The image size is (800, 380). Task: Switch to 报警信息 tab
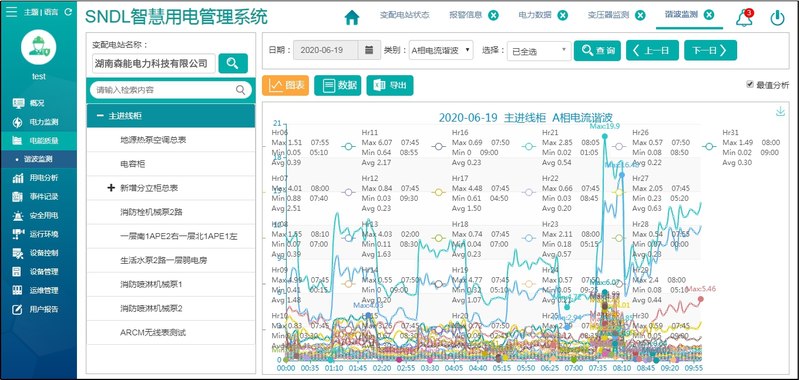[465, 15]
